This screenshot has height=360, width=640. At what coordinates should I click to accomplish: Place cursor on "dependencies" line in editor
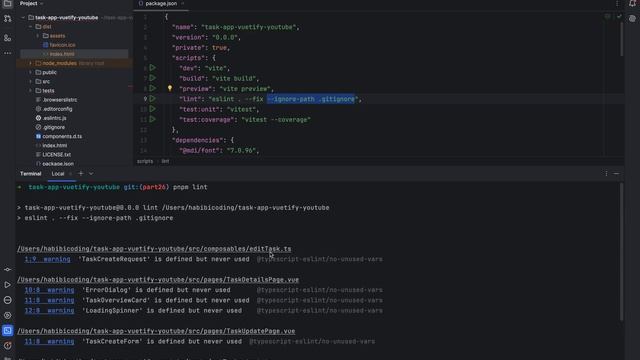[202, 140]
